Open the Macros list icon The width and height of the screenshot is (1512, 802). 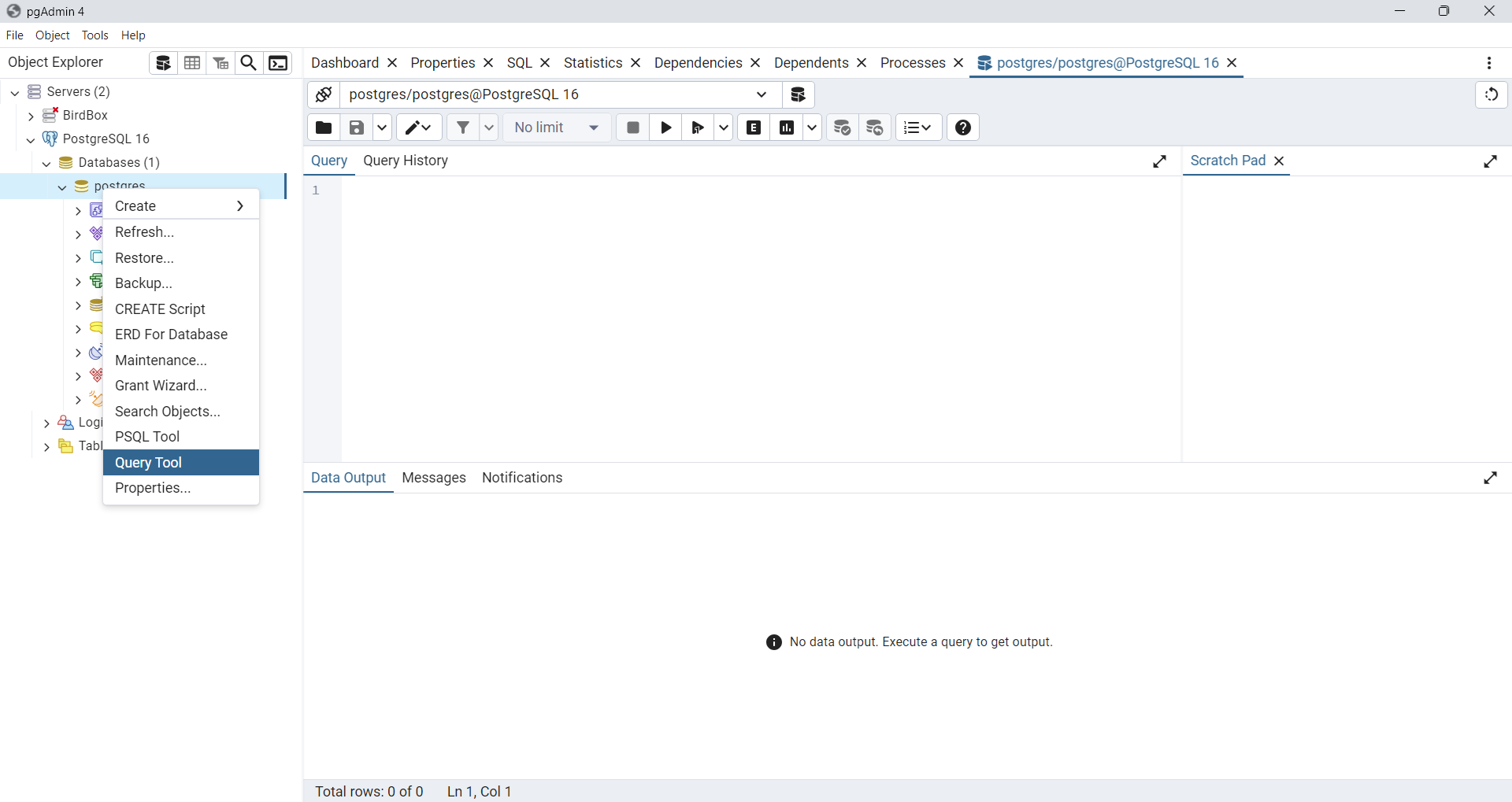pyautogui.click(x=918, y=128)
